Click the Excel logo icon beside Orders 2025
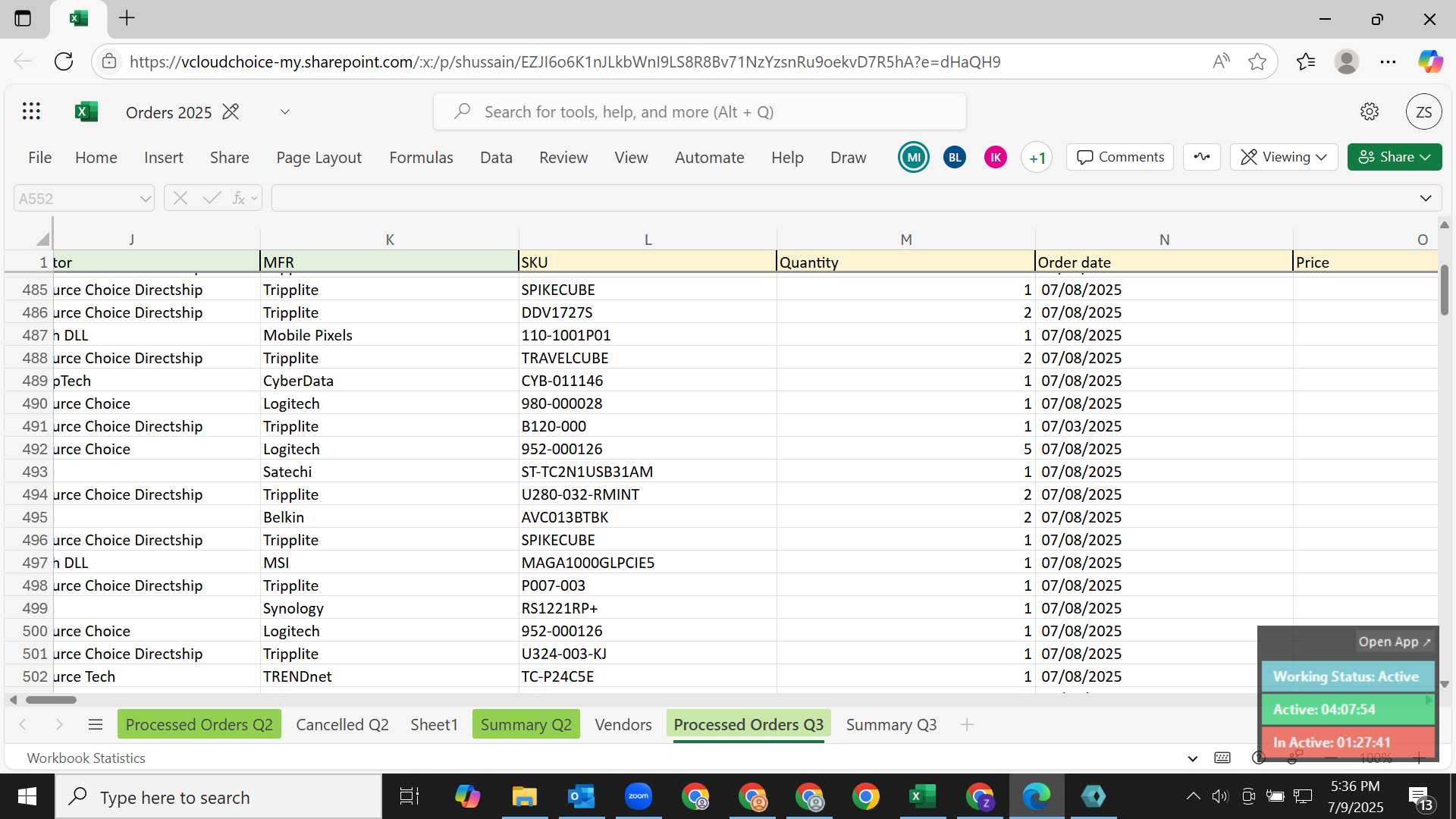1456x819 pixels. point(86,111)
